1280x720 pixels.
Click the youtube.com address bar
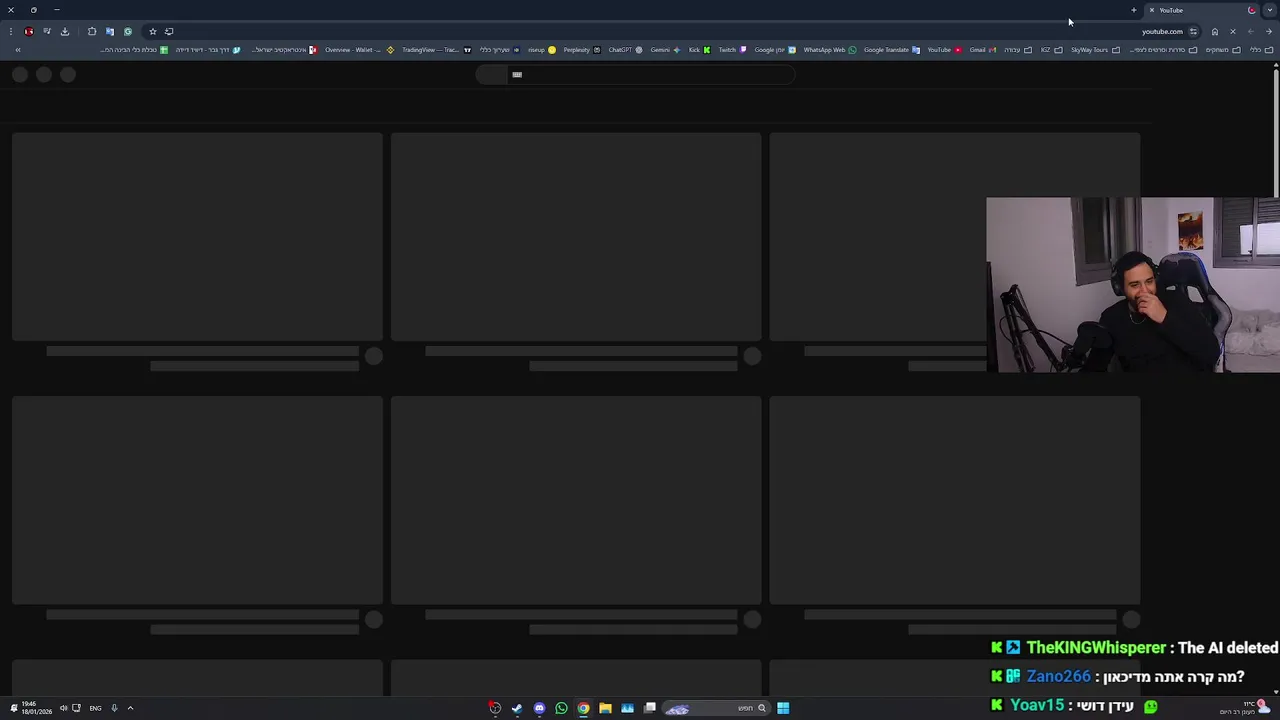click(x=1162, y=32)
